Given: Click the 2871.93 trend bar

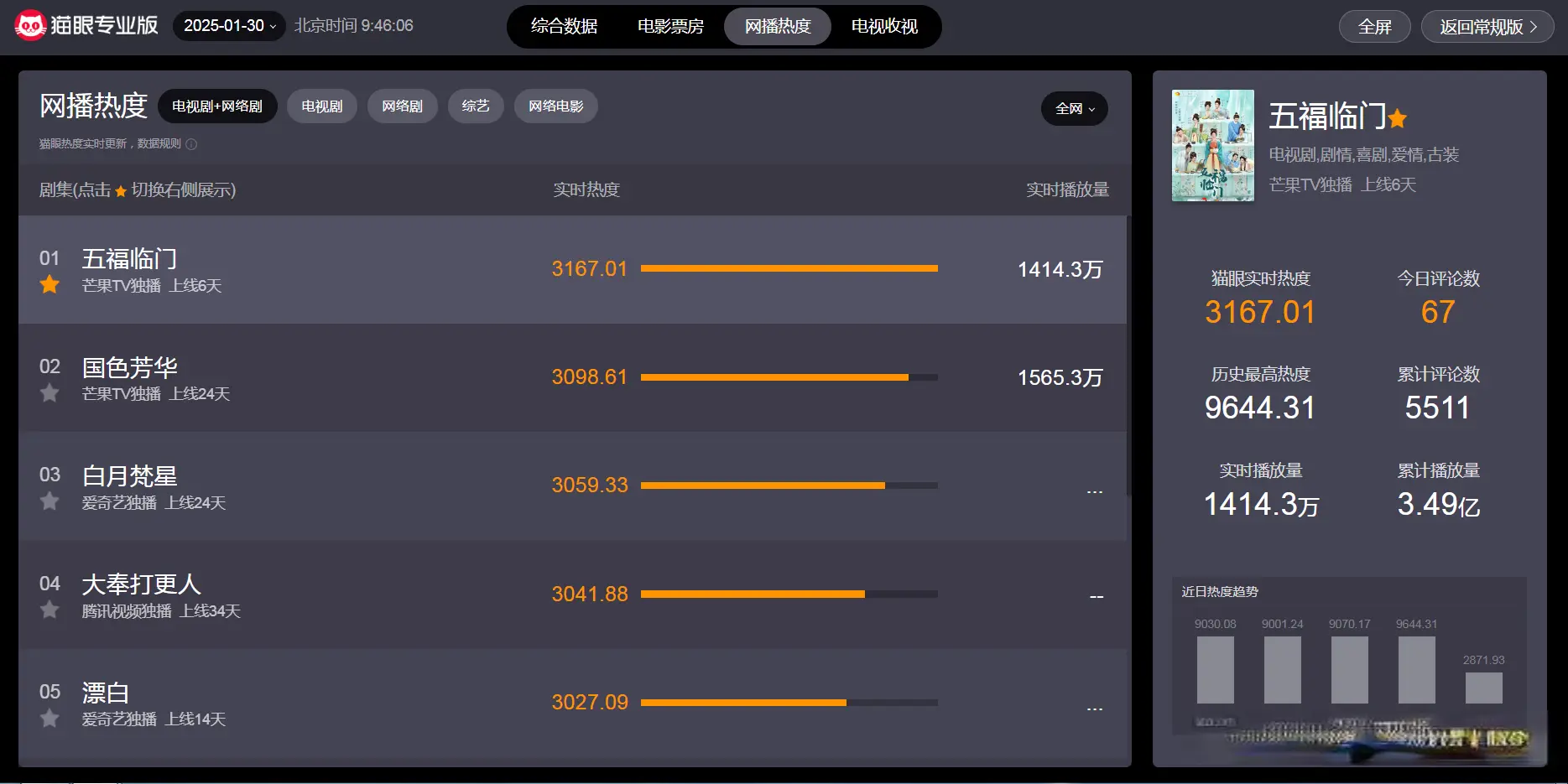Looking at the screenshot, I should click(1484, 688).
